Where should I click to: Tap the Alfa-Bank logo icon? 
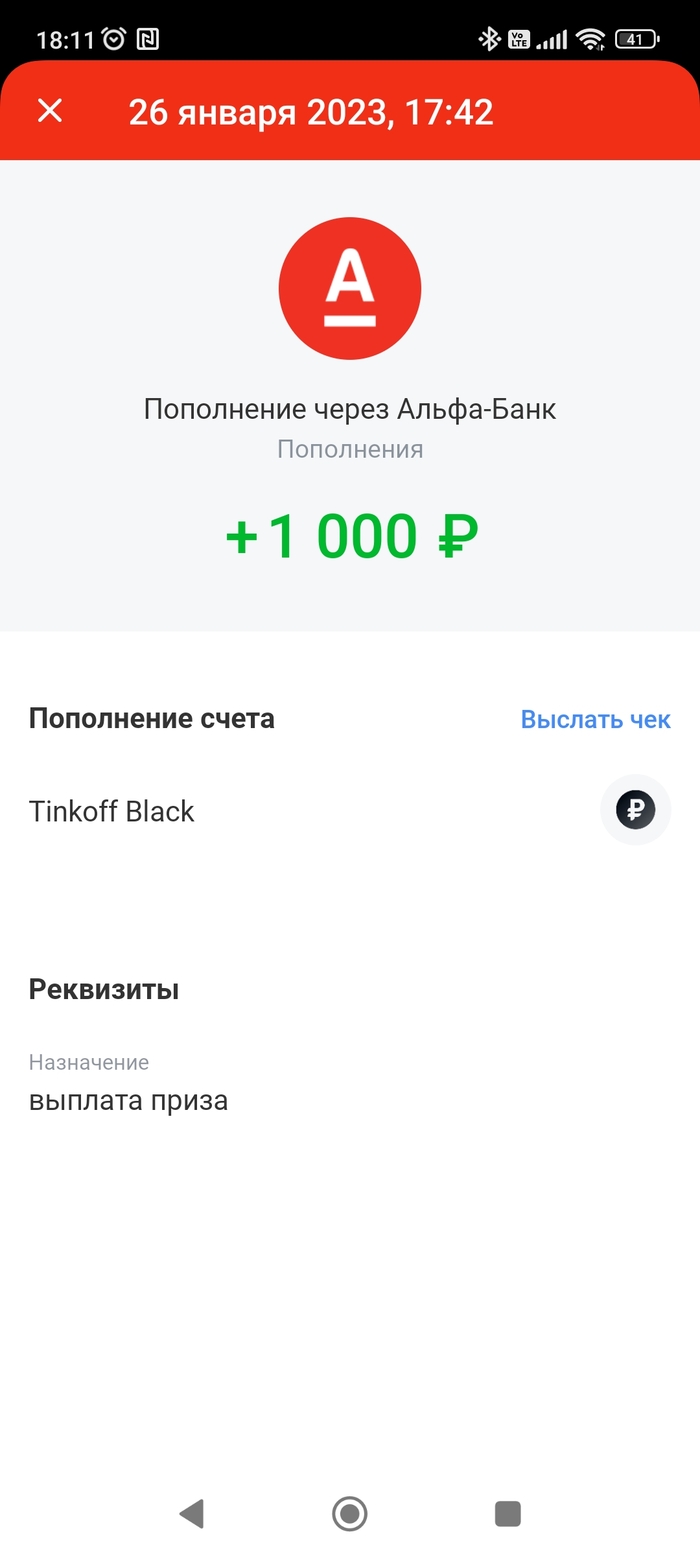[x=350, y=288]
